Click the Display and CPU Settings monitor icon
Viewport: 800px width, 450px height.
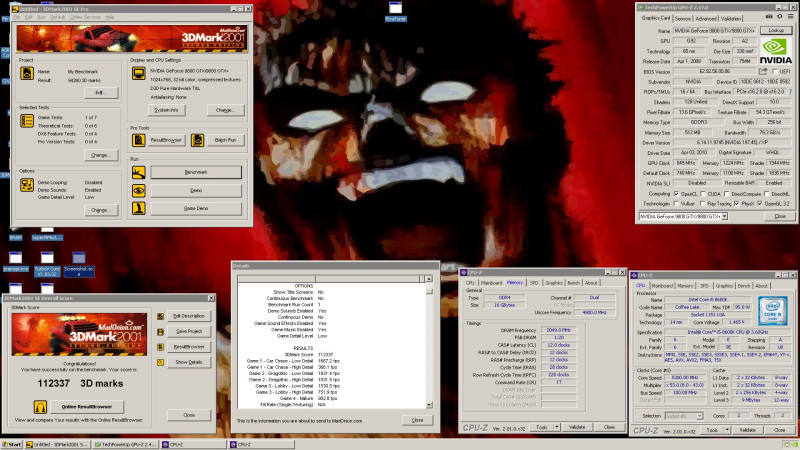138,73
